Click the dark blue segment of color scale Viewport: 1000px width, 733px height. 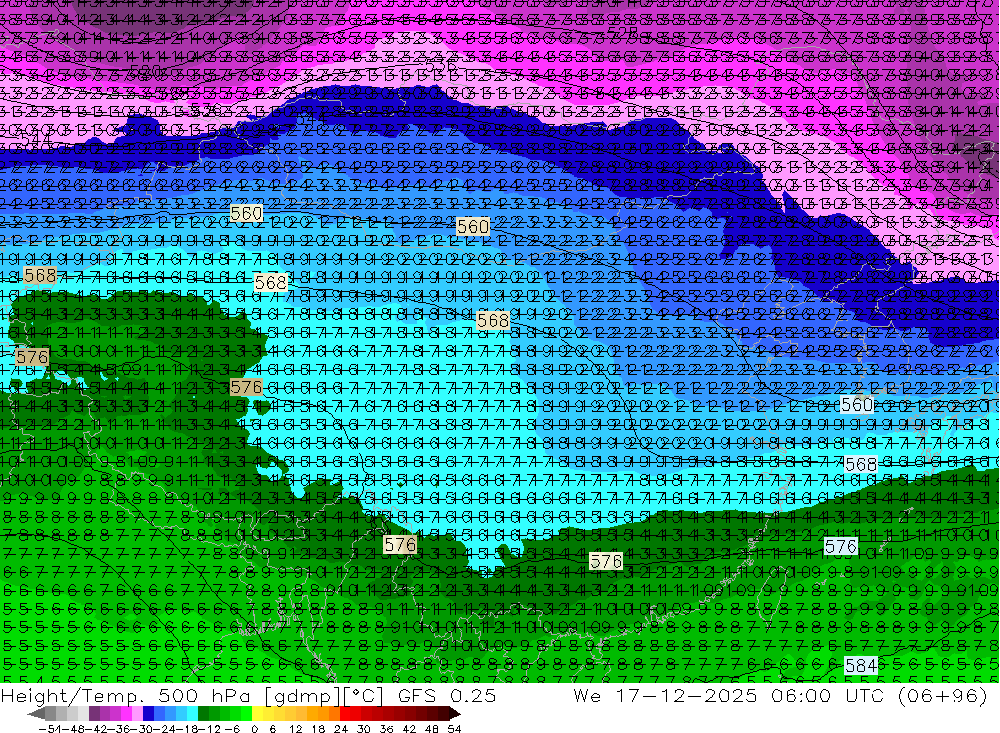coord(149,713)
